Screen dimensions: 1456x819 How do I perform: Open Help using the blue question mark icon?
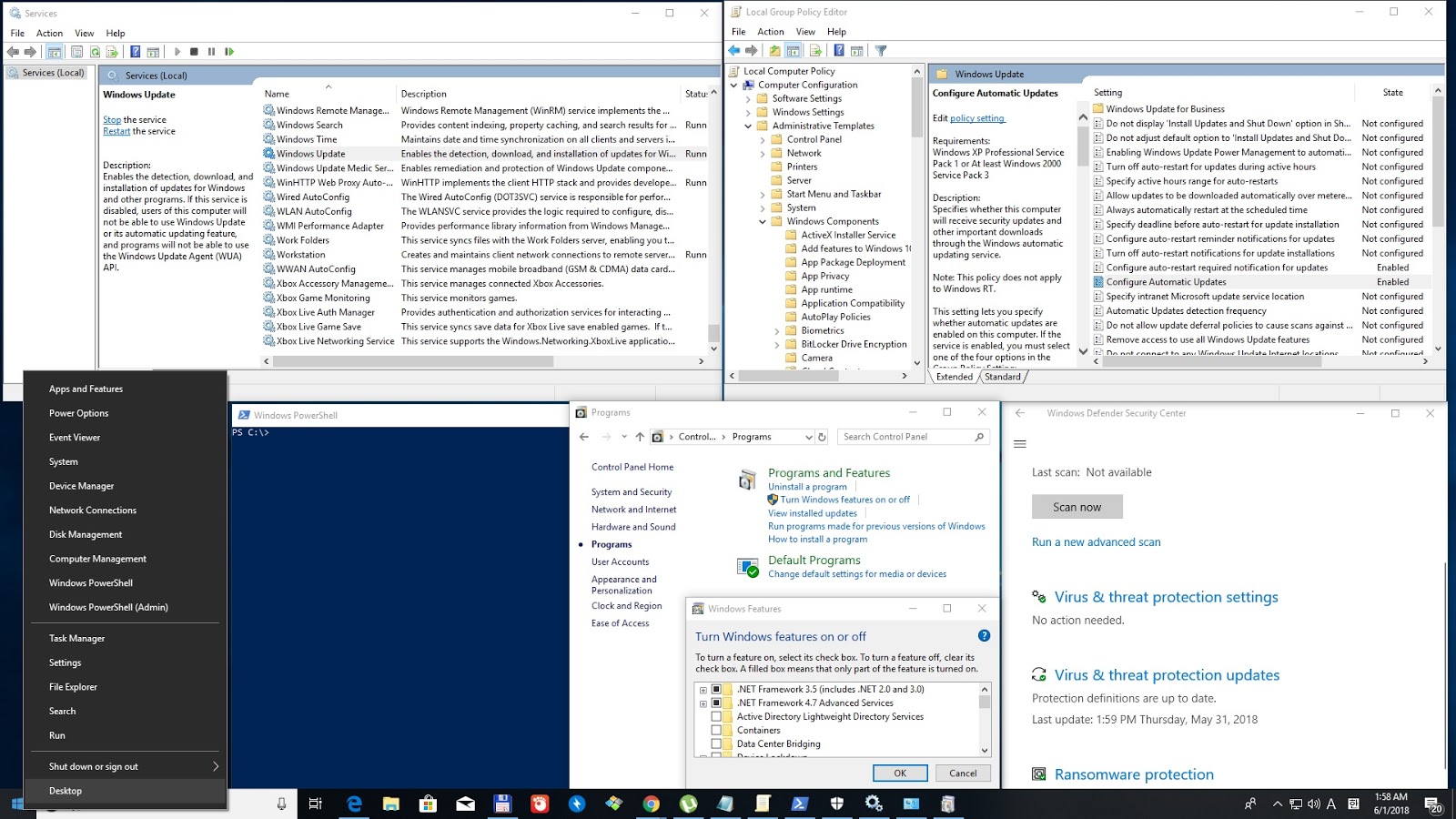click(133, 51)
